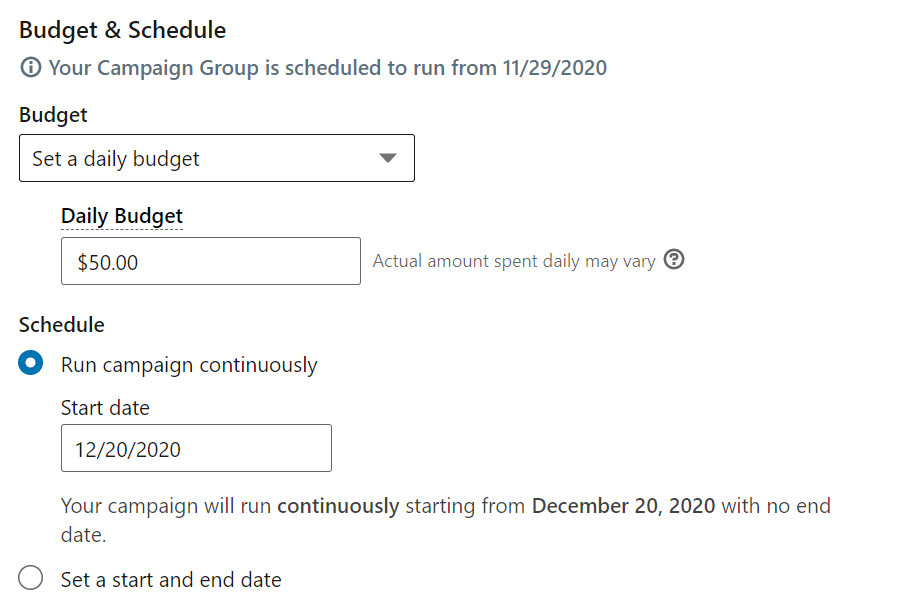This screenshot has height=614, width=902.
Task: Open the budget type dropdown arrow
Action: pos(388,158)
